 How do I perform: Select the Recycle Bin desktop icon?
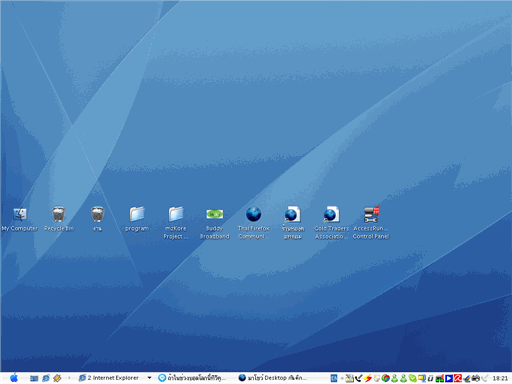pyautogui.click(x=59, y=219)
